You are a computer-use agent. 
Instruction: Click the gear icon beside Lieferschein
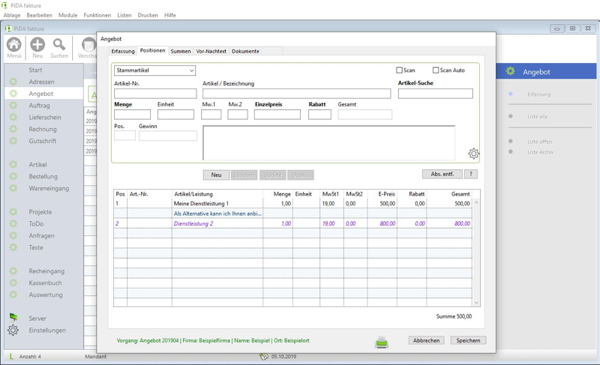(13, 117)
